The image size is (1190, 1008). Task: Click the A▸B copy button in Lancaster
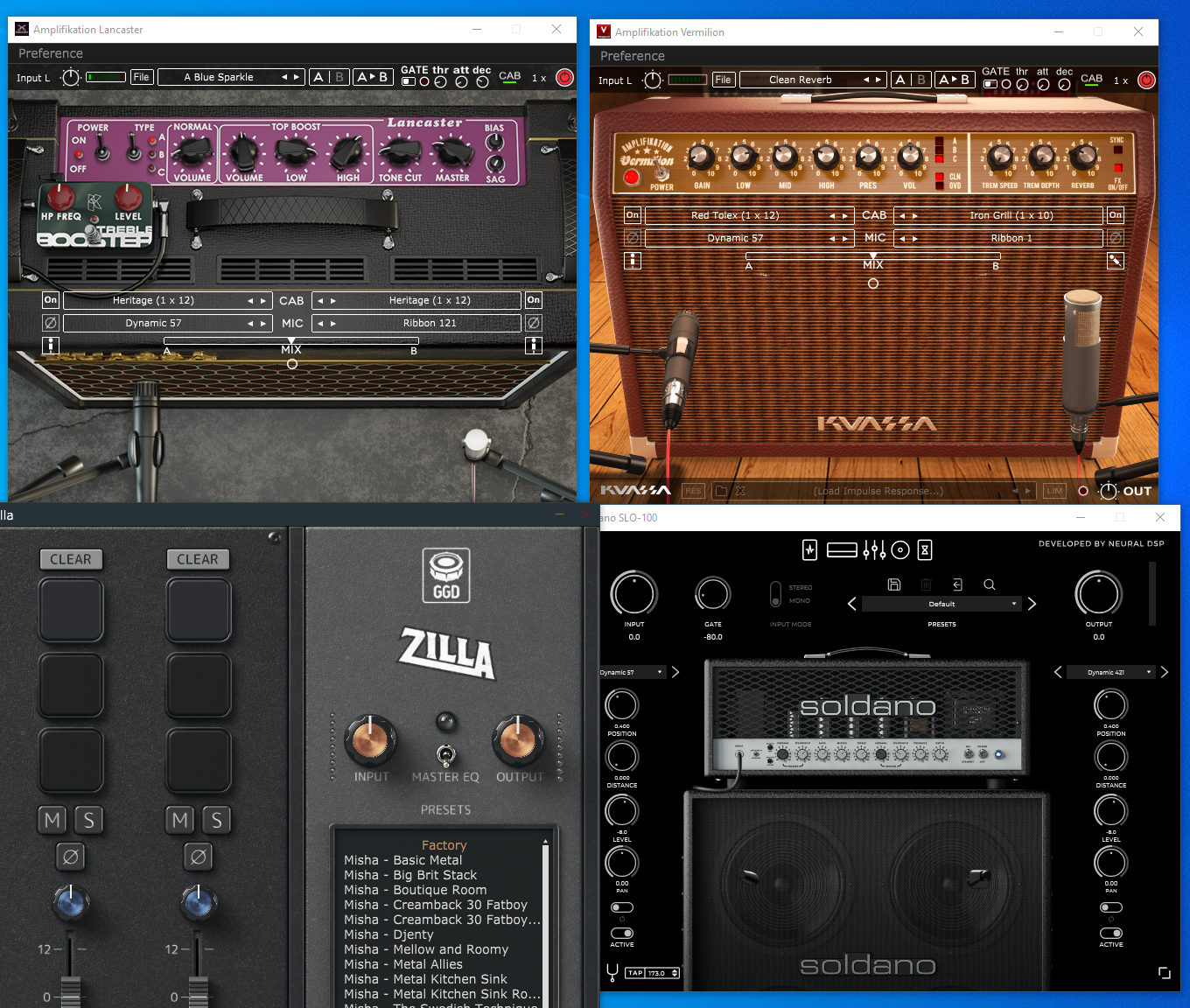[372, 77]
